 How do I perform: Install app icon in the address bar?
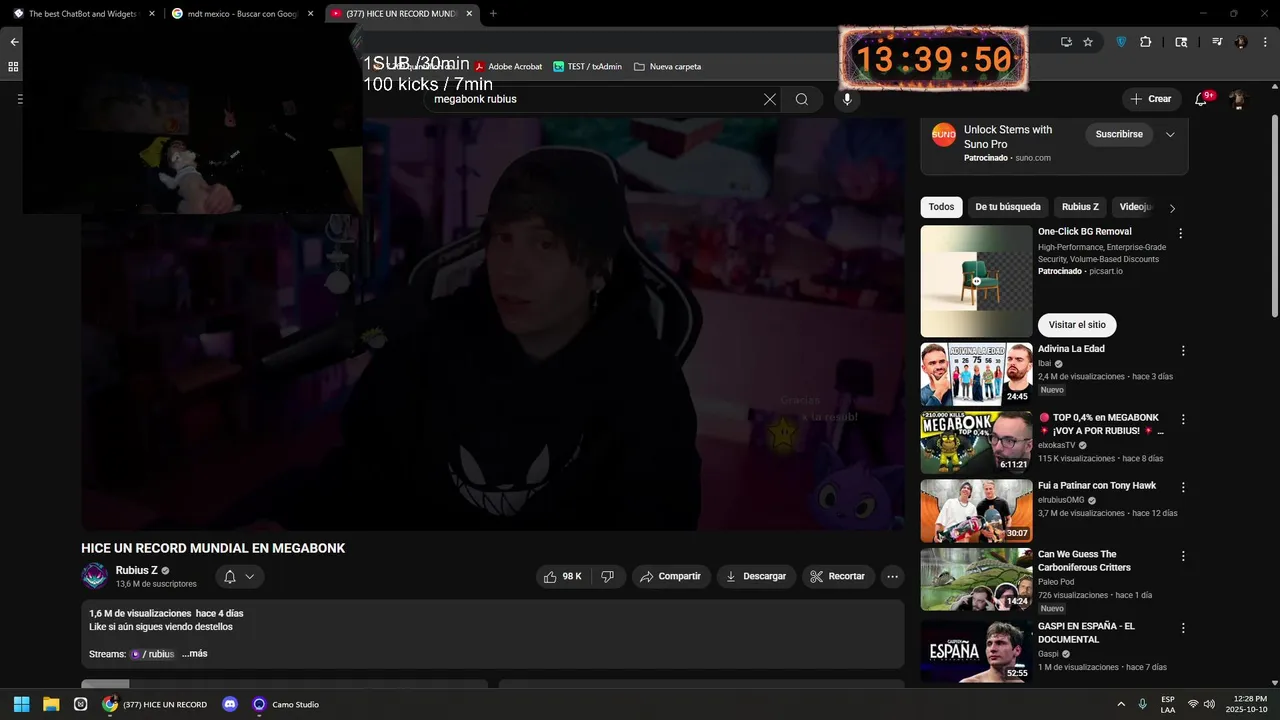coord(1066,42)
